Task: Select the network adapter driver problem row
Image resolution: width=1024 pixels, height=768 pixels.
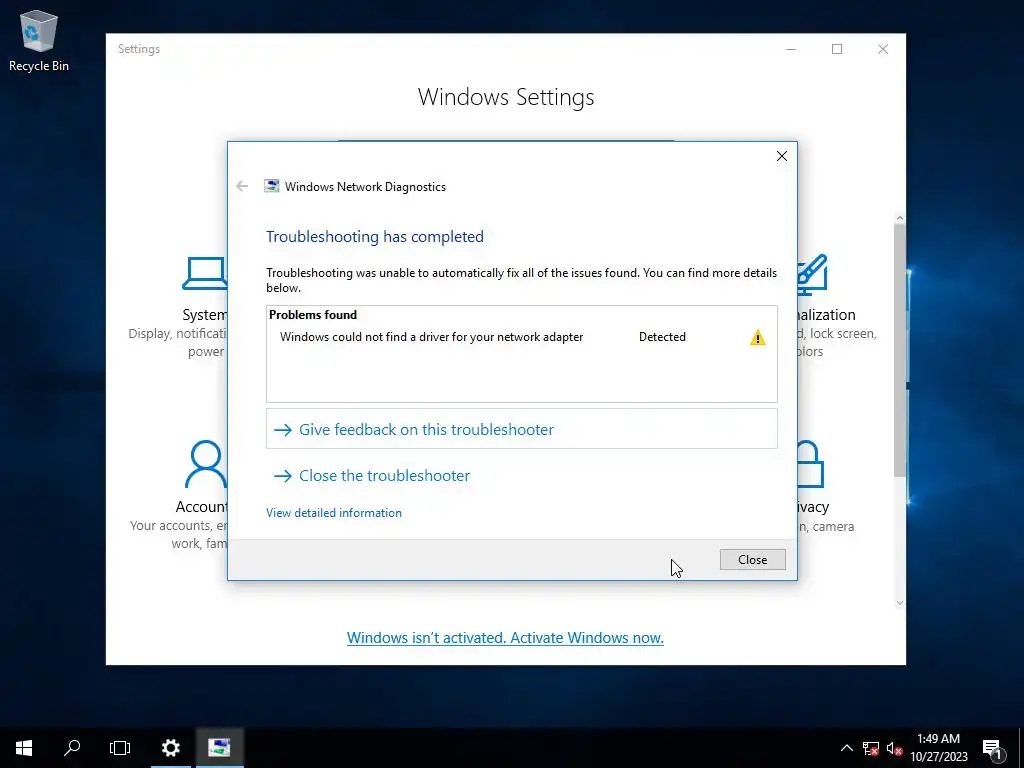Action: click(521, 337)
